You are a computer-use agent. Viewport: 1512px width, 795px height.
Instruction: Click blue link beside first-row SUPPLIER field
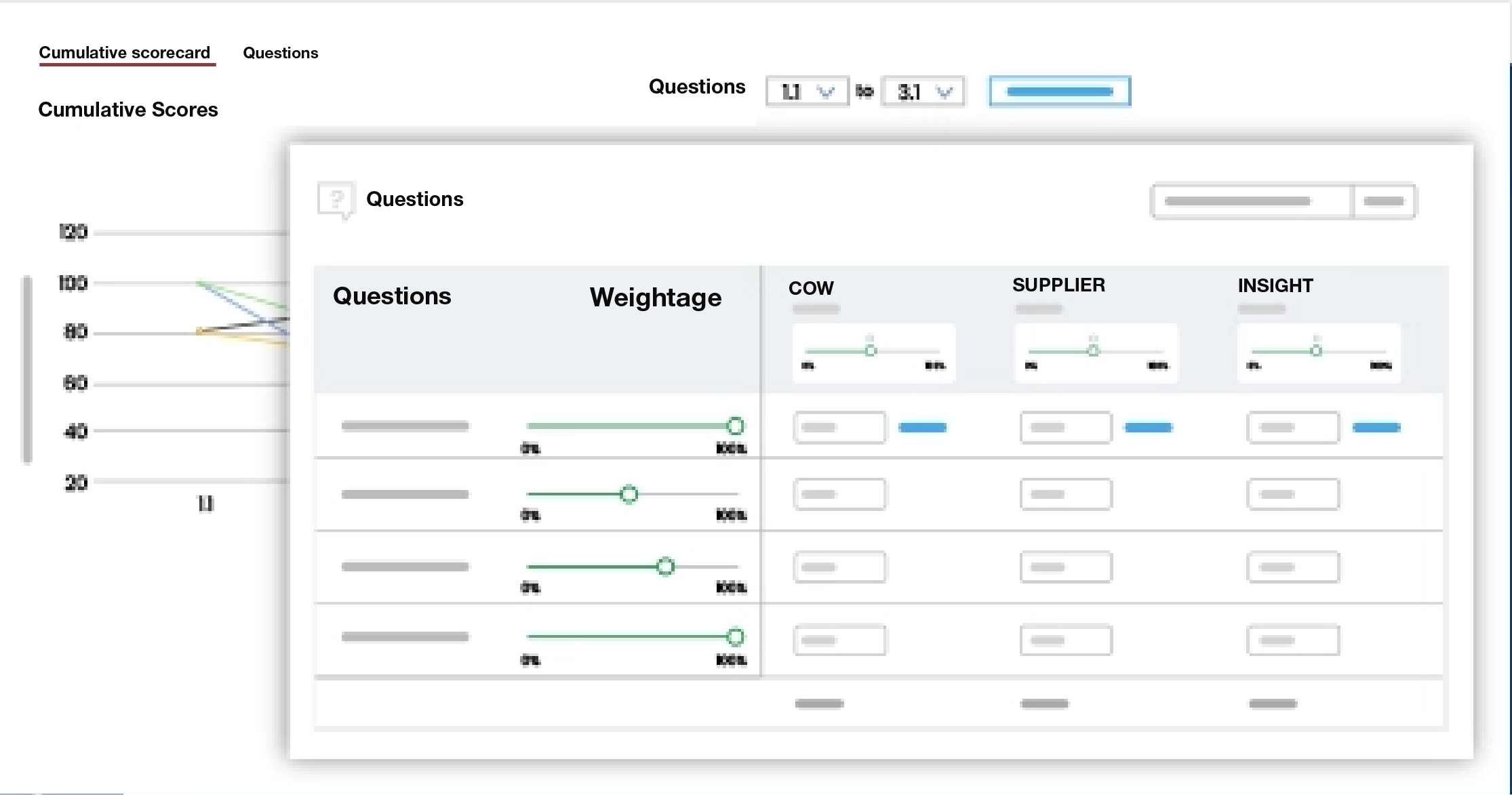click(1148, 428)
